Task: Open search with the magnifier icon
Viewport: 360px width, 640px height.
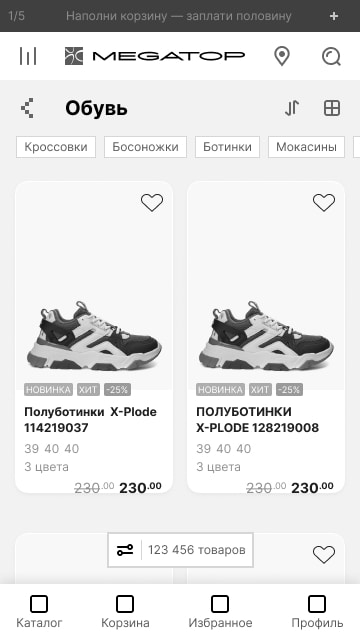Action: click(331, 56)
